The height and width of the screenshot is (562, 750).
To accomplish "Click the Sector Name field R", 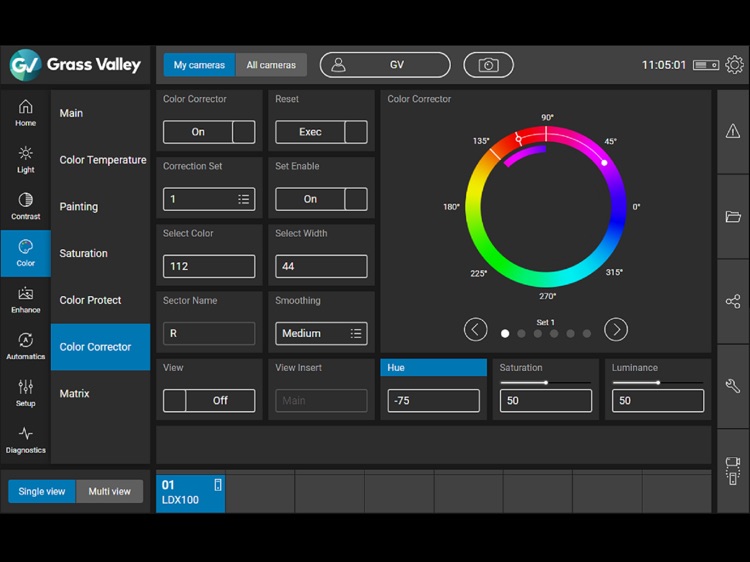I will 209,333.
